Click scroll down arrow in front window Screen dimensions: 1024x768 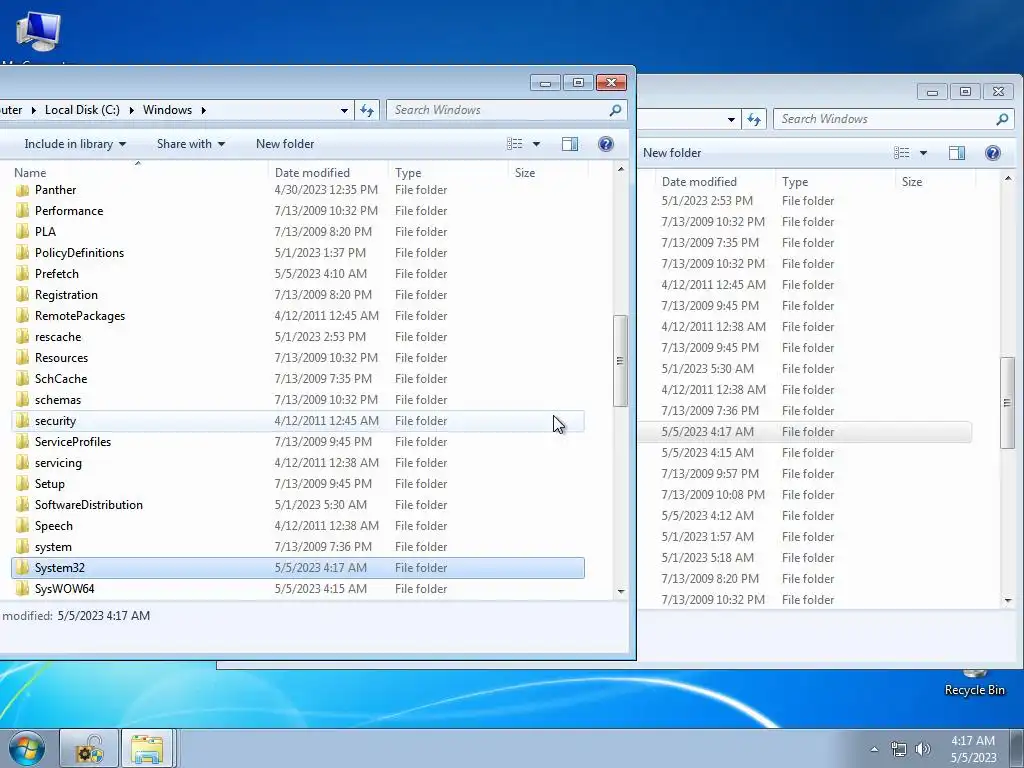click(x=620, y=591)
